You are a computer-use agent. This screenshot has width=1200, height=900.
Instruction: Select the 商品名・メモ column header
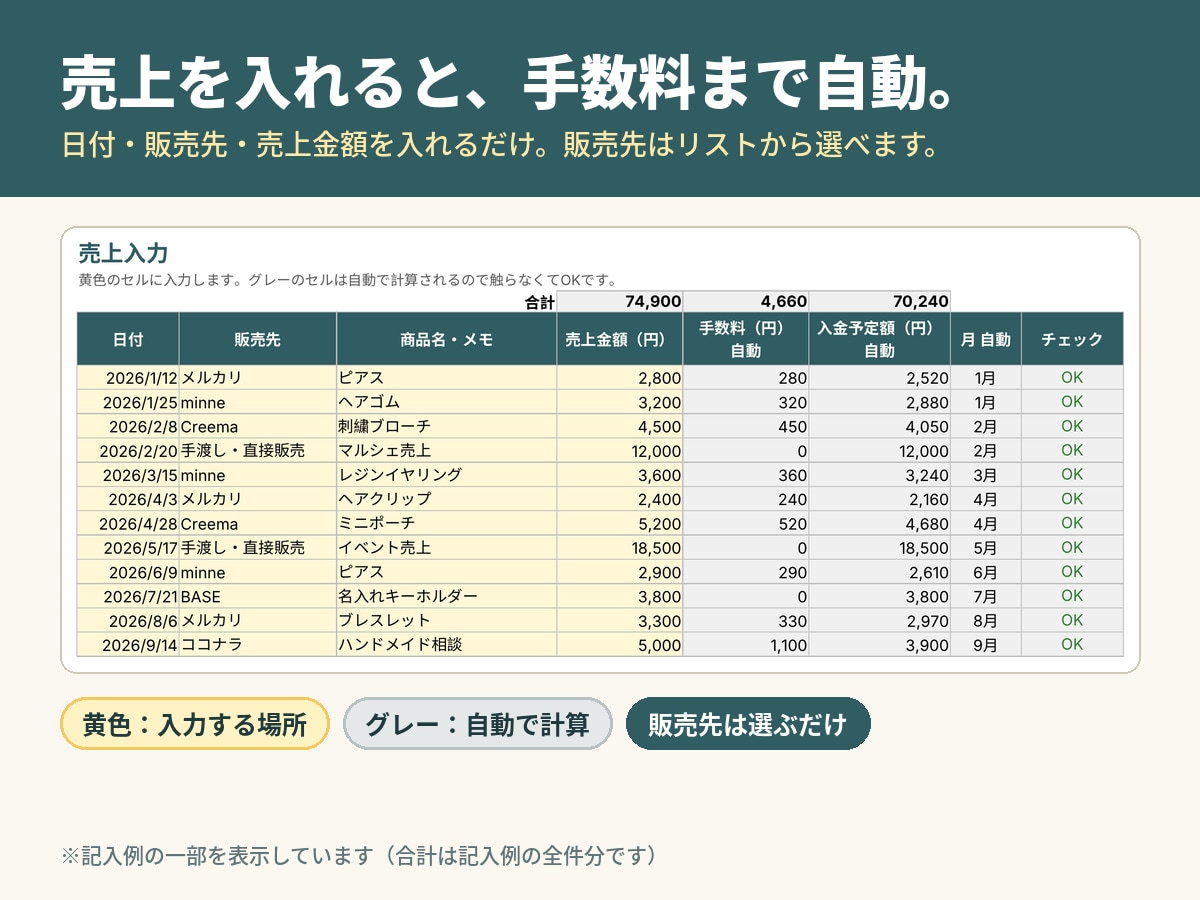[x=447, y=339]
